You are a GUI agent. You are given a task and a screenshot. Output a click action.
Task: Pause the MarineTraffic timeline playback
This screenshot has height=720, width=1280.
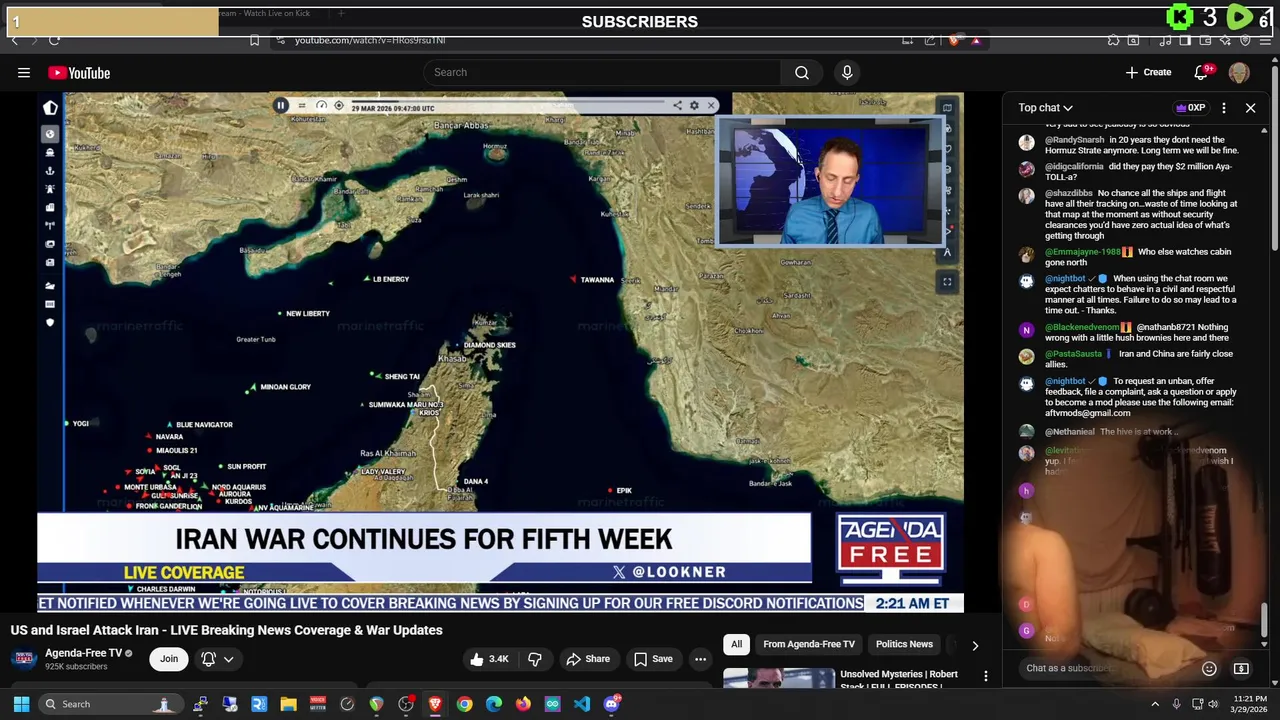(x=281, y=105)
